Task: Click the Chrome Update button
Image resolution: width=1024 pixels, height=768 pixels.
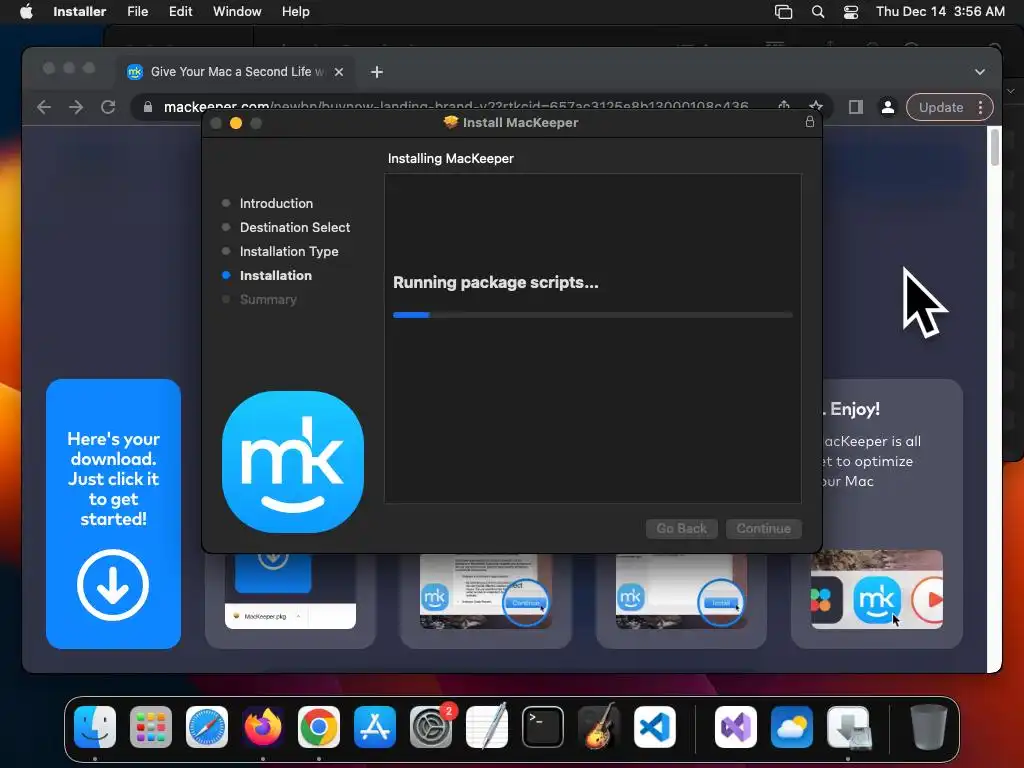Action: (x=940, y=107)
